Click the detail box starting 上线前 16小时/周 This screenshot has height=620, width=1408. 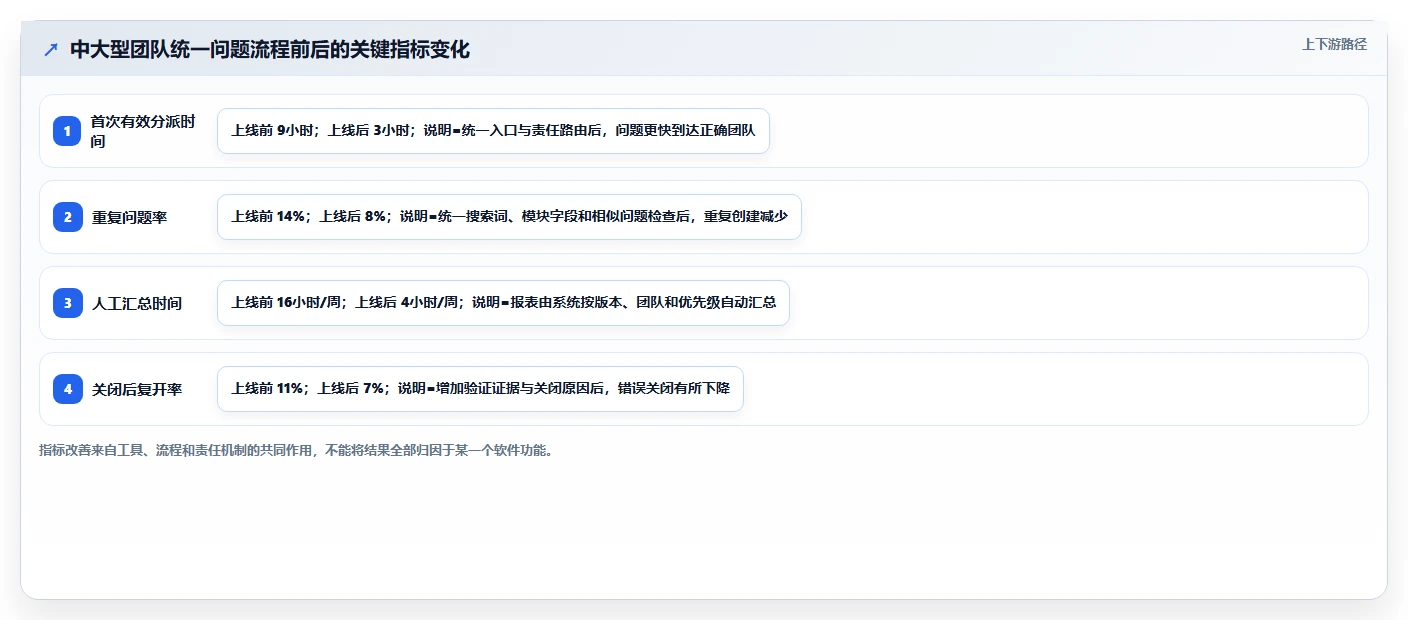(503, 303)
